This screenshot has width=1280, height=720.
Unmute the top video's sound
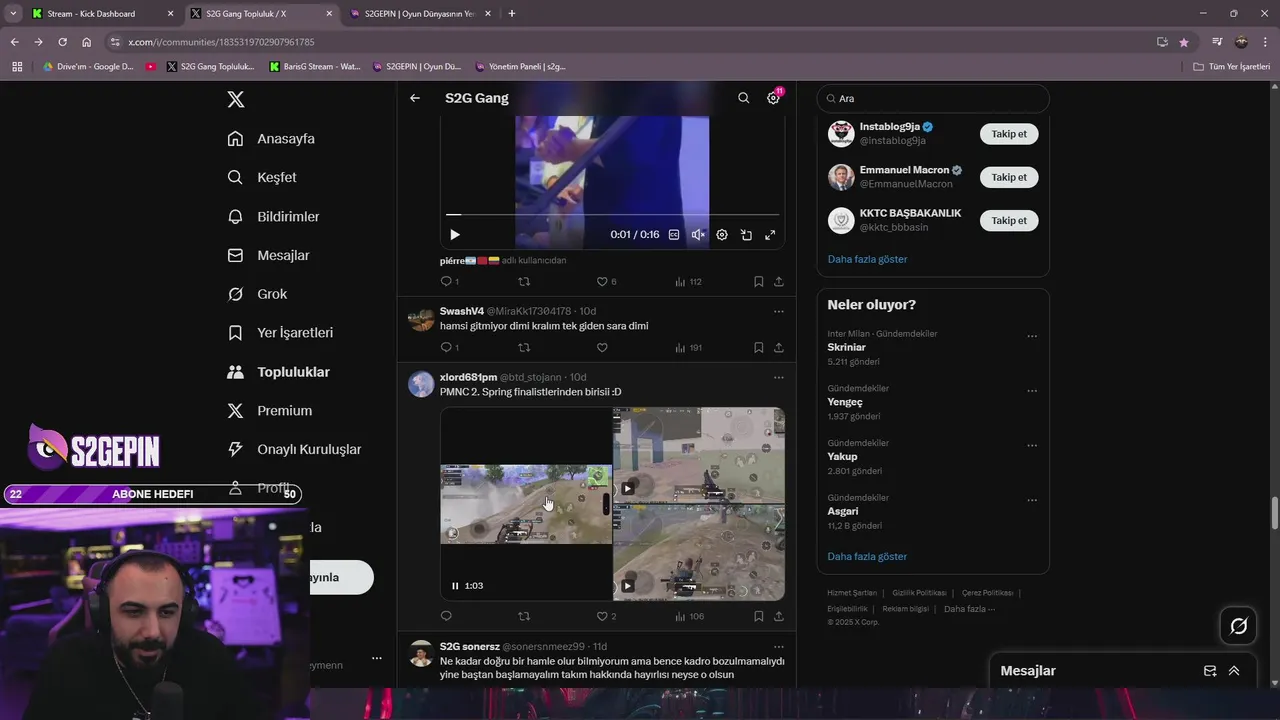(698, 235)
